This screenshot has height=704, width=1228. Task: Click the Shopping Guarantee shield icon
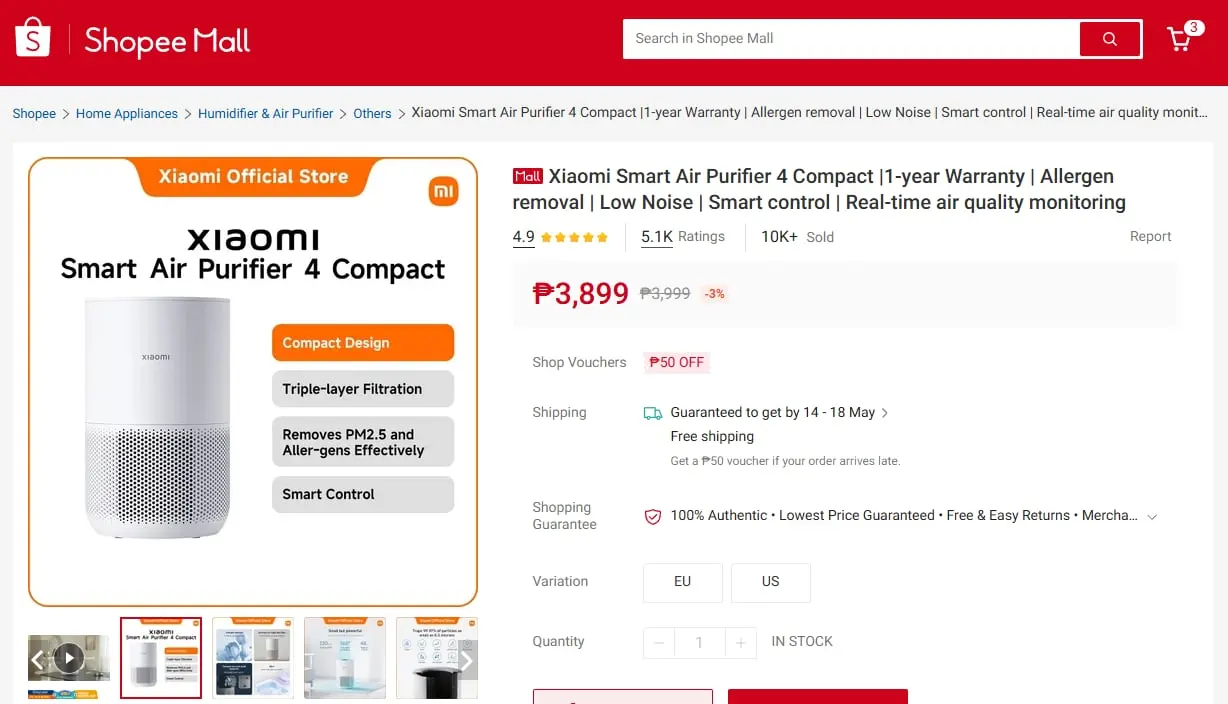652,517
